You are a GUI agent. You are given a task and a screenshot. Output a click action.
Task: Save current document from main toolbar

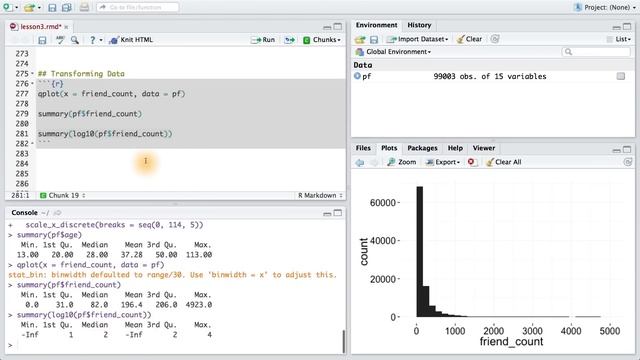pyautogui.click(x=52, y=7)
